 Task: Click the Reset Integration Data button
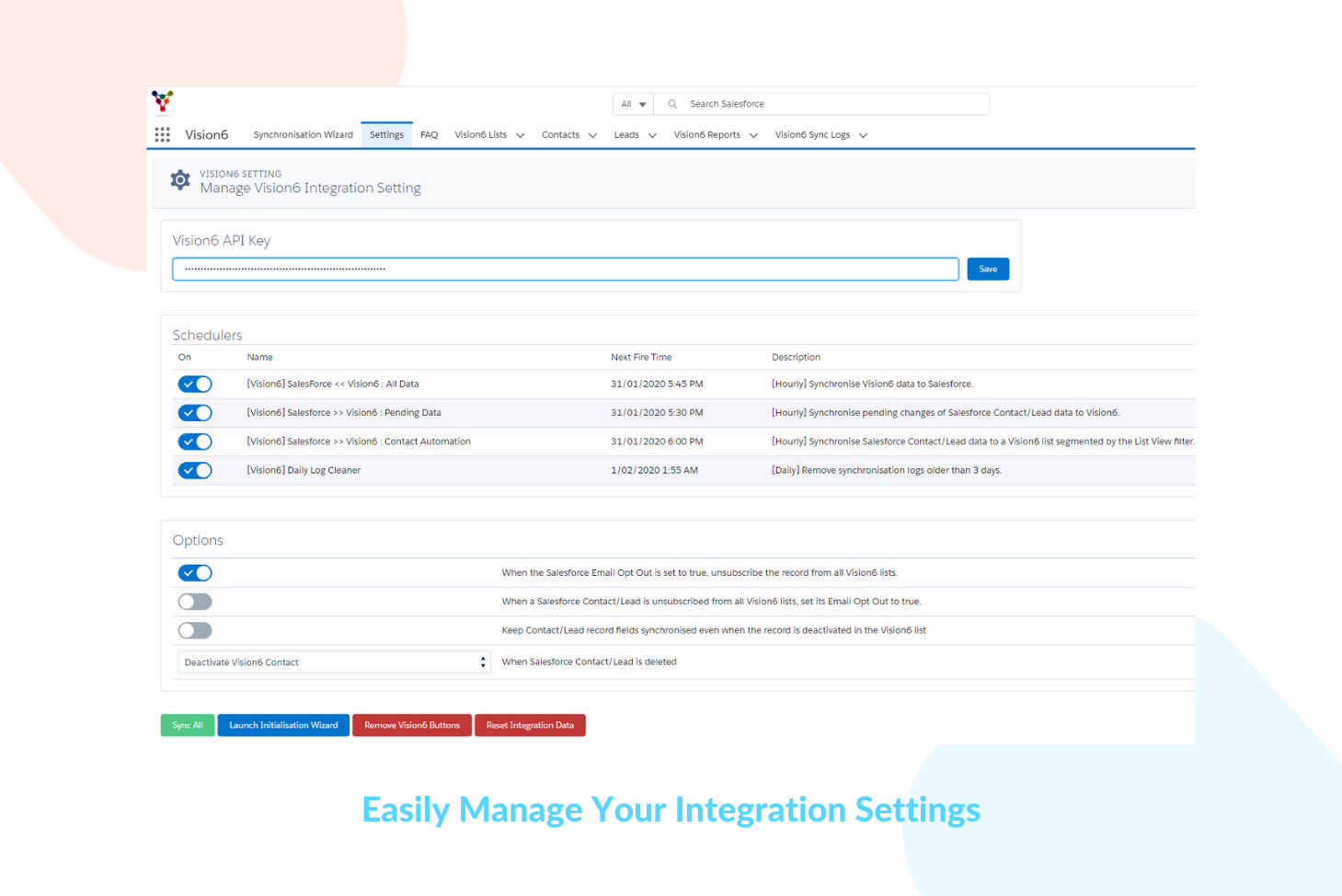(530, 725)
